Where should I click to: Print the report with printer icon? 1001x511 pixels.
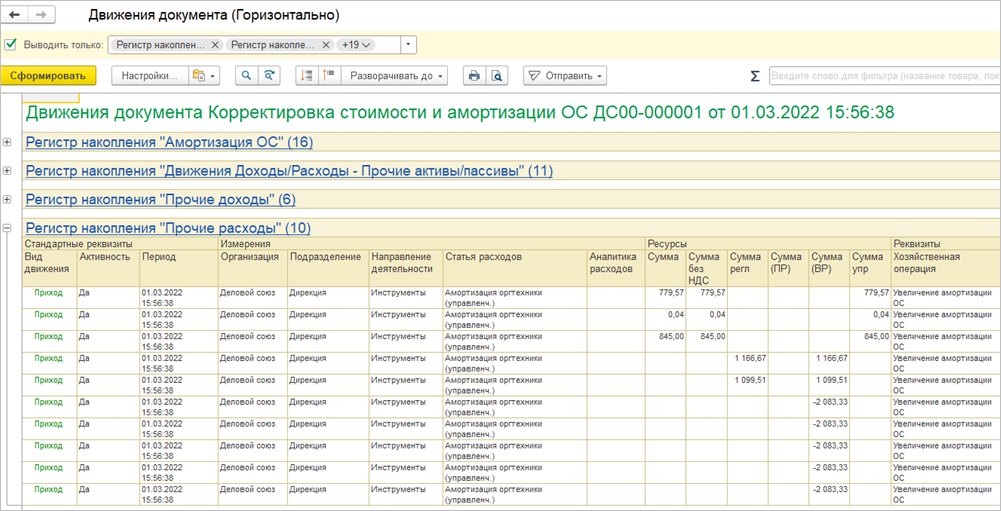point(474,76)
